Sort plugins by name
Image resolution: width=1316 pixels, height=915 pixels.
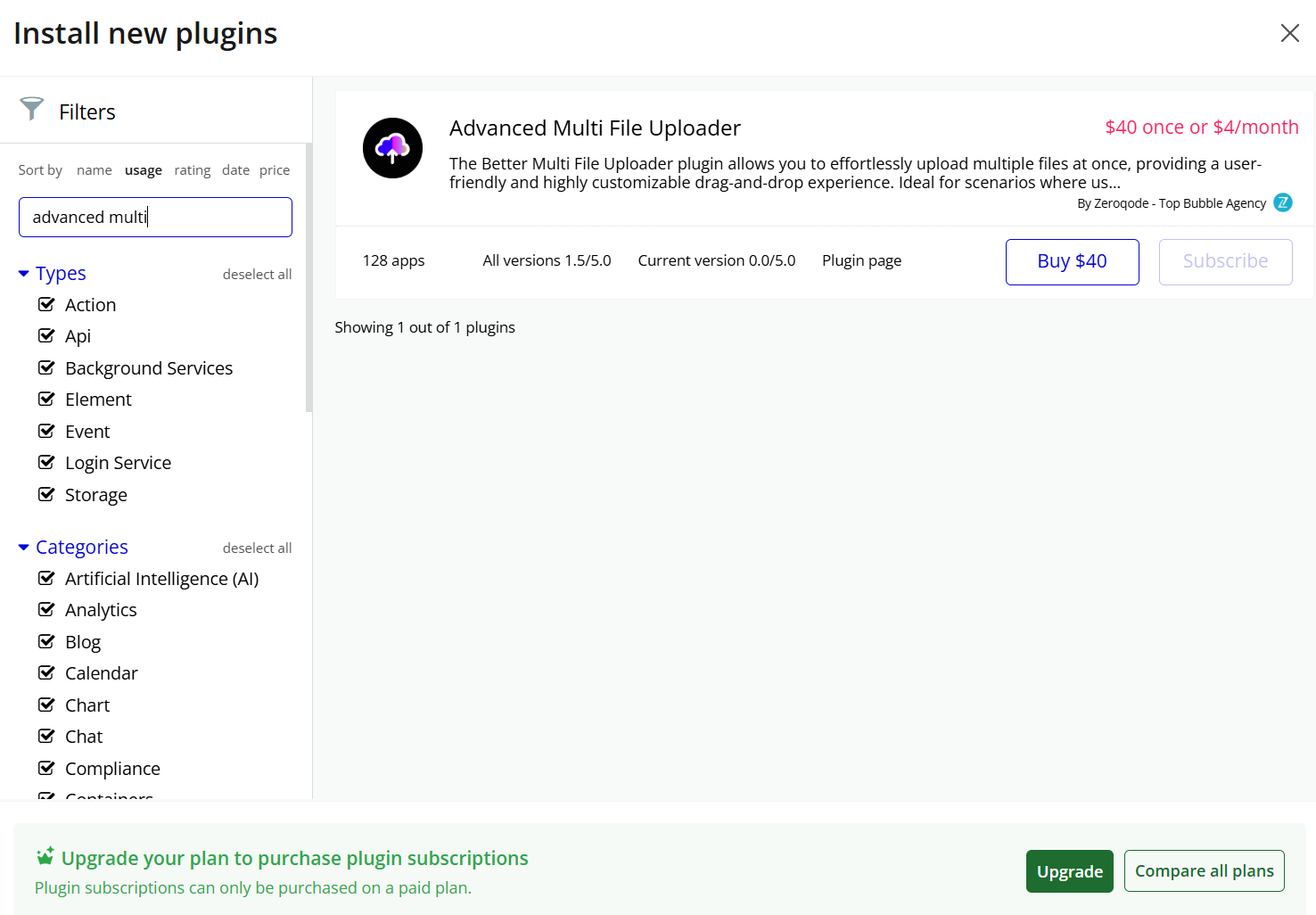(95, 170)
